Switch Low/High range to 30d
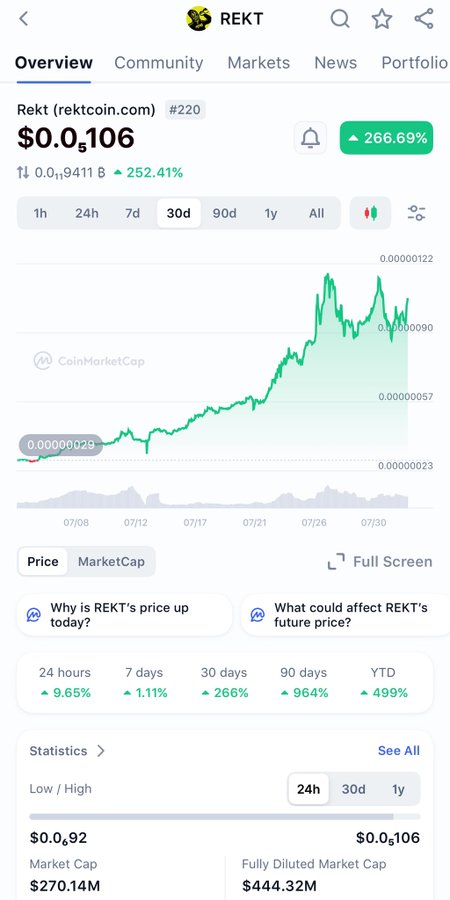This screenshot has height=900, width=450. [354, 789]
